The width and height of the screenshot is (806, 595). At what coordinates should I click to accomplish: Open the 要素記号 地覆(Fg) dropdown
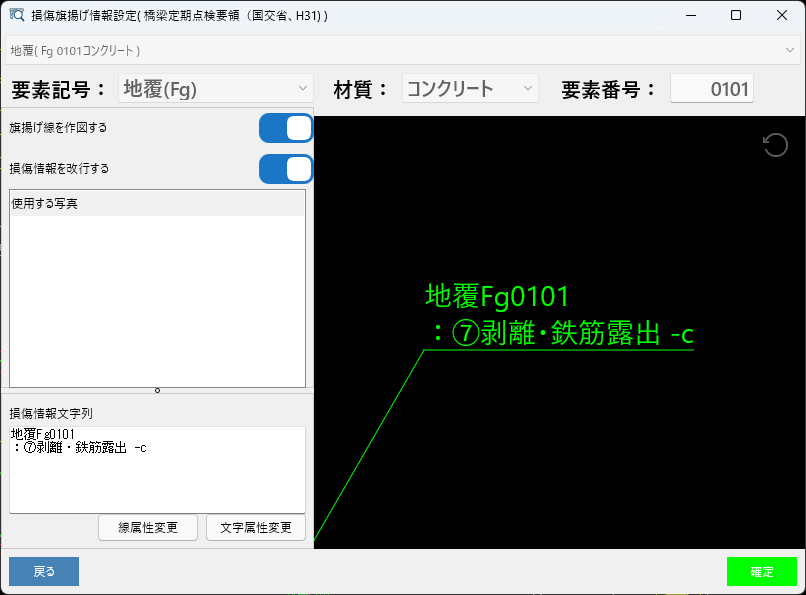215,89
